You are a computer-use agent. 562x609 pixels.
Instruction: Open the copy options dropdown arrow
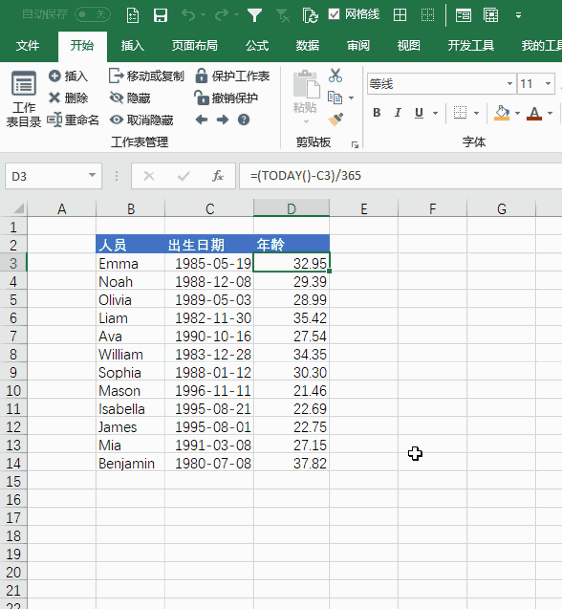351,98
